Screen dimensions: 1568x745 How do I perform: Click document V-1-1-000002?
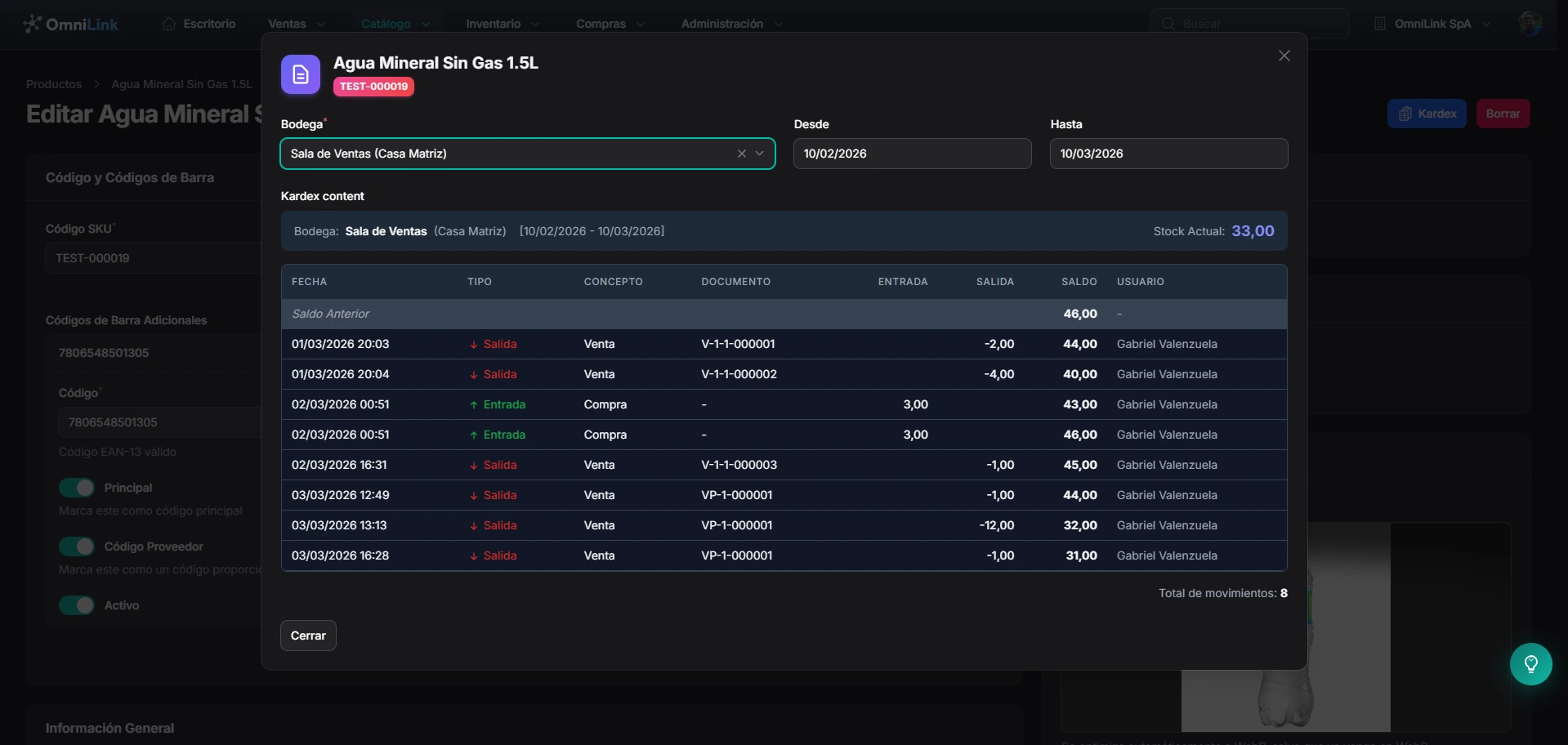pos(739,374)
